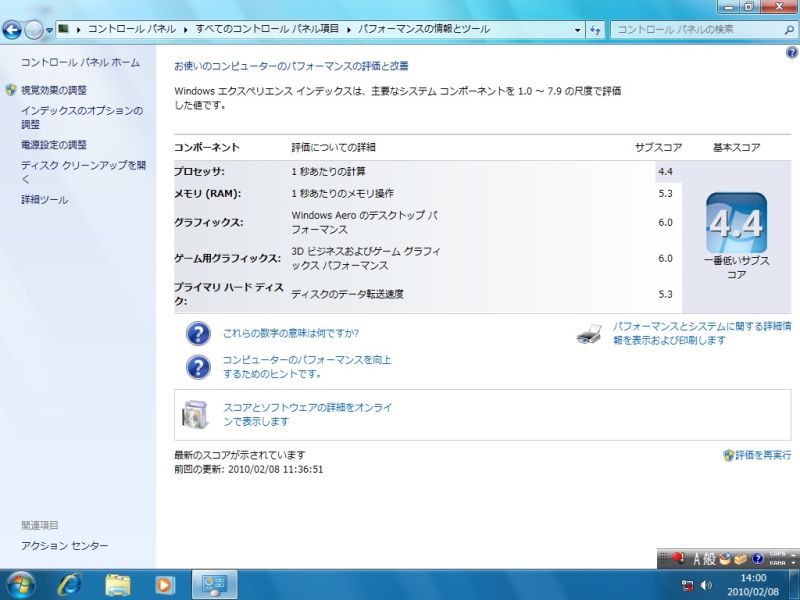The width and height of the screenshot is (800, 600).
Task: Open IME help question mark icon
Action: tap(758, 559)
